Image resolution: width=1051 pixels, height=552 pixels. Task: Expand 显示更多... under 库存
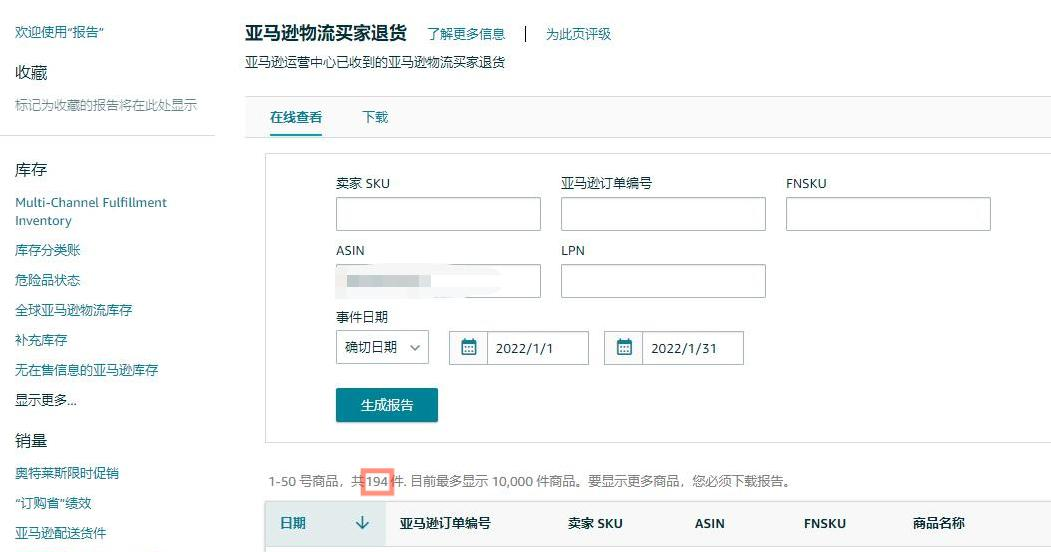(46, 400)
